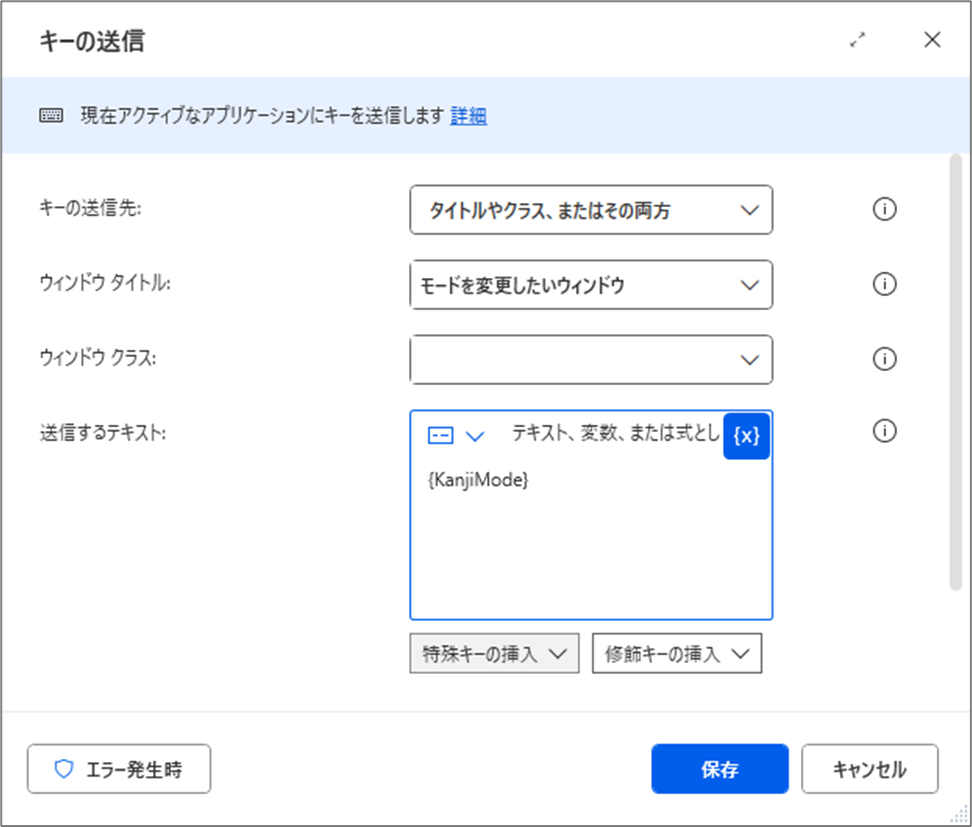Open the キーの送信先 dropdown
The height and width of the screenshot is (827, 972).
click(591, 210)
